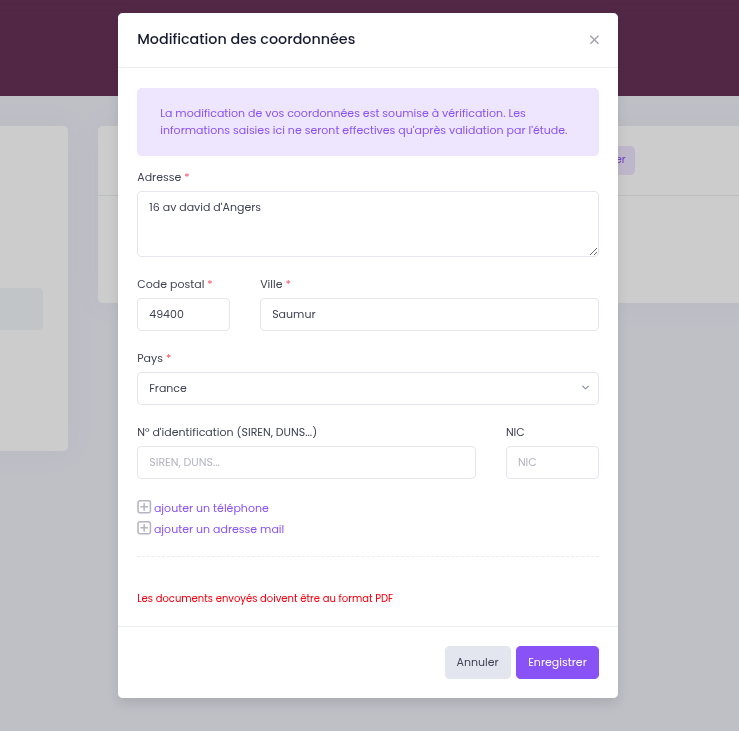Focus the Adresse text area

(x=368, y=224)
